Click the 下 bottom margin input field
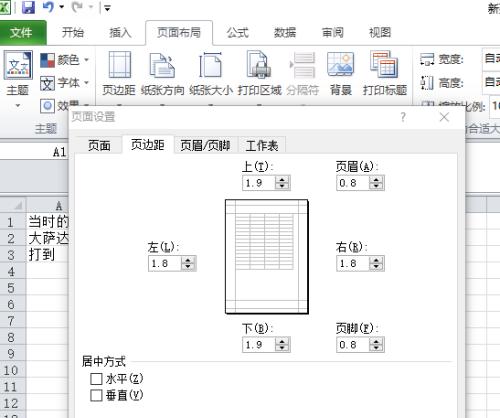 coord(259,345)
